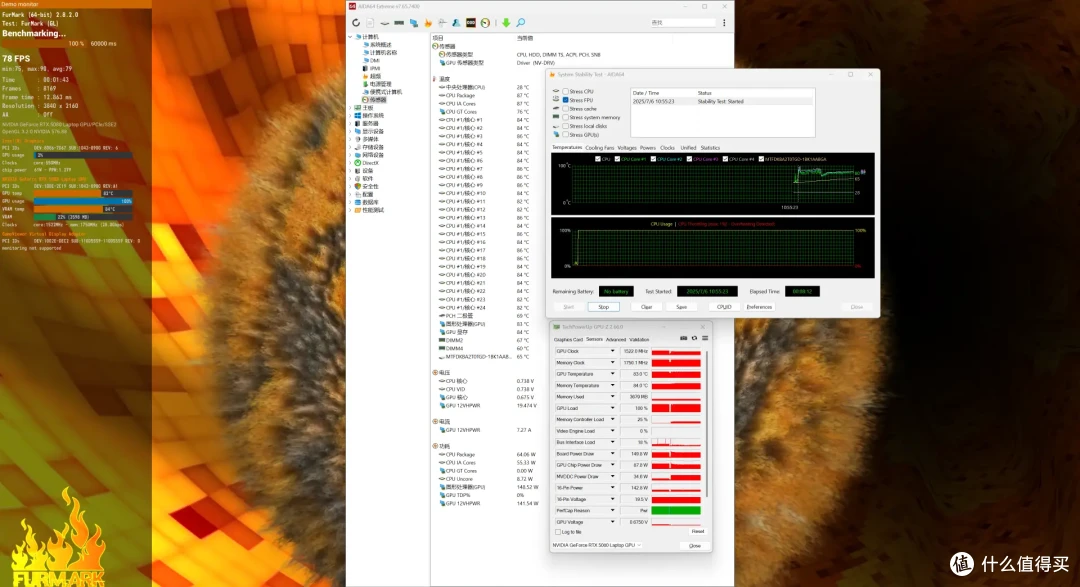The height and width of the screenshot is (587, 1080).
Task: Open GPU selector dropdown RTX 5080 Laptop
Action: [x=596, y=545]
